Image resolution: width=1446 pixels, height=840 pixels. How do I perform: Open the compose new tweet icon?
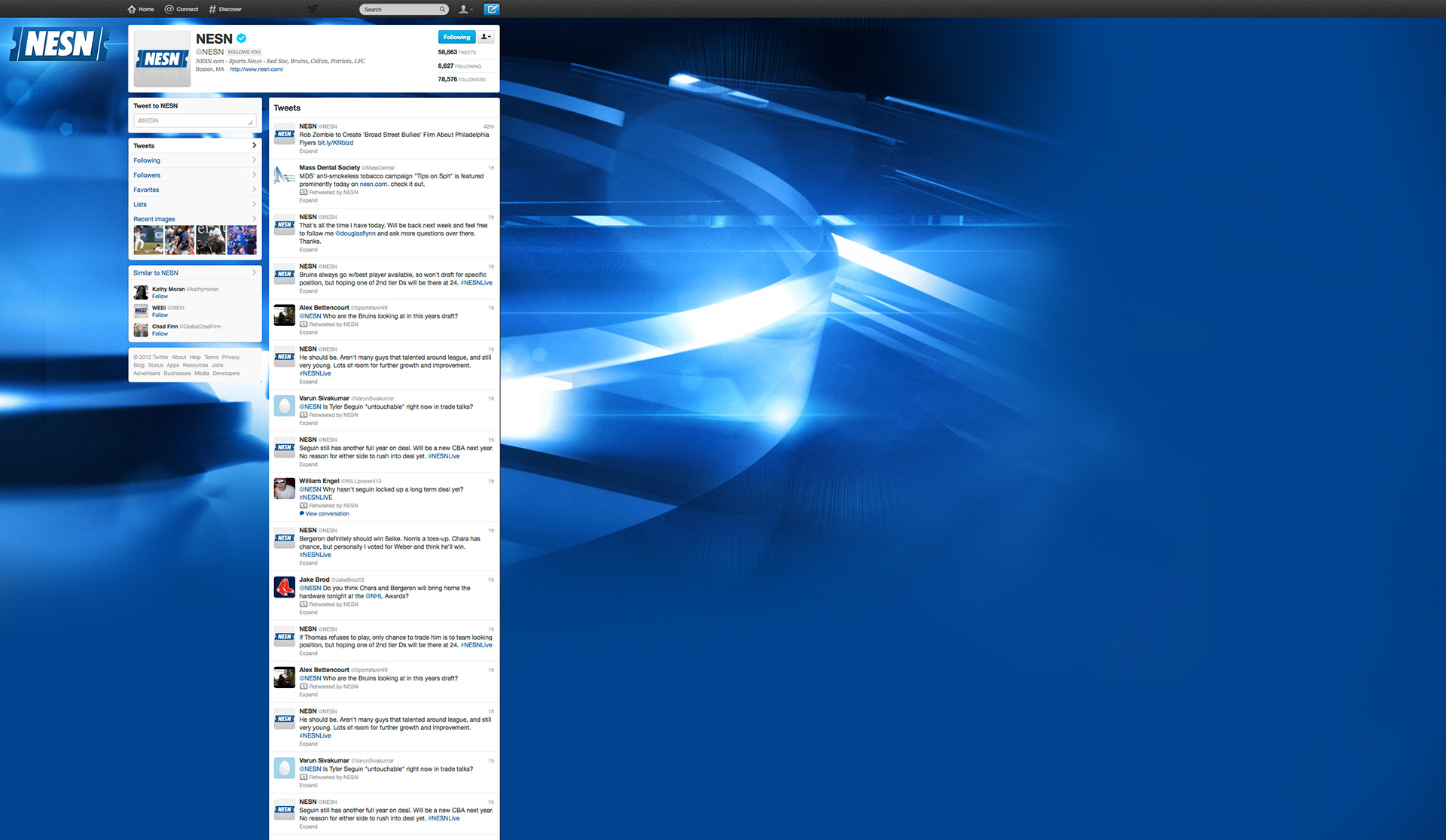point(492,9)
